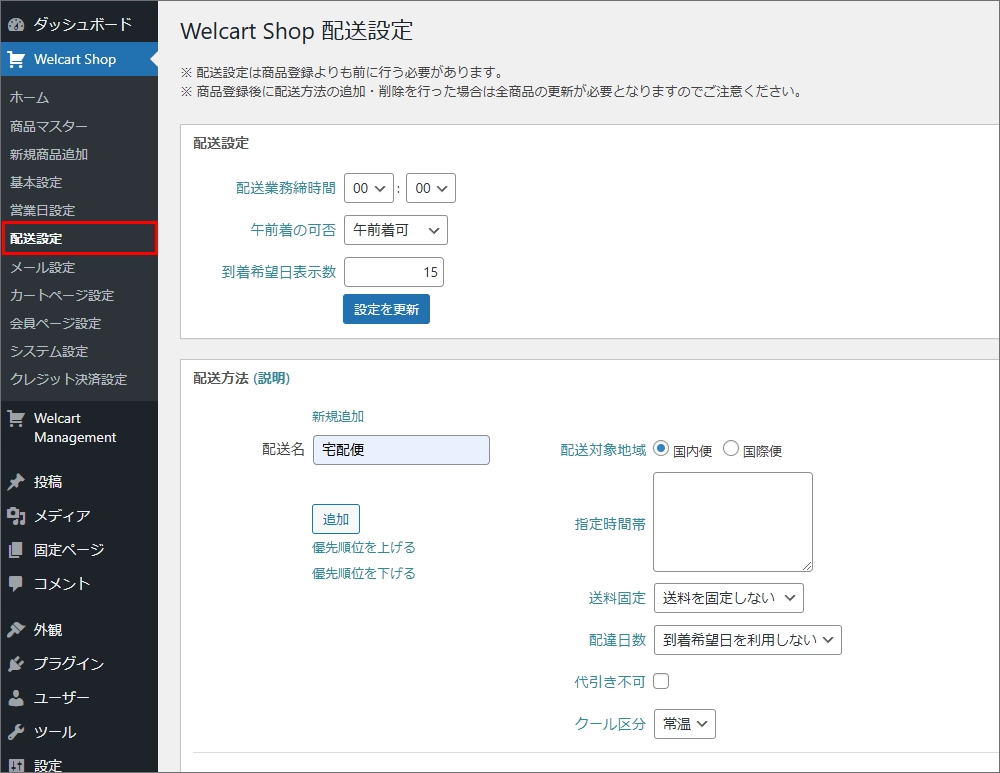This screenshot has width=1000, height=773.
Task: Open メール設定 menu item
Action: coord(42,267)
